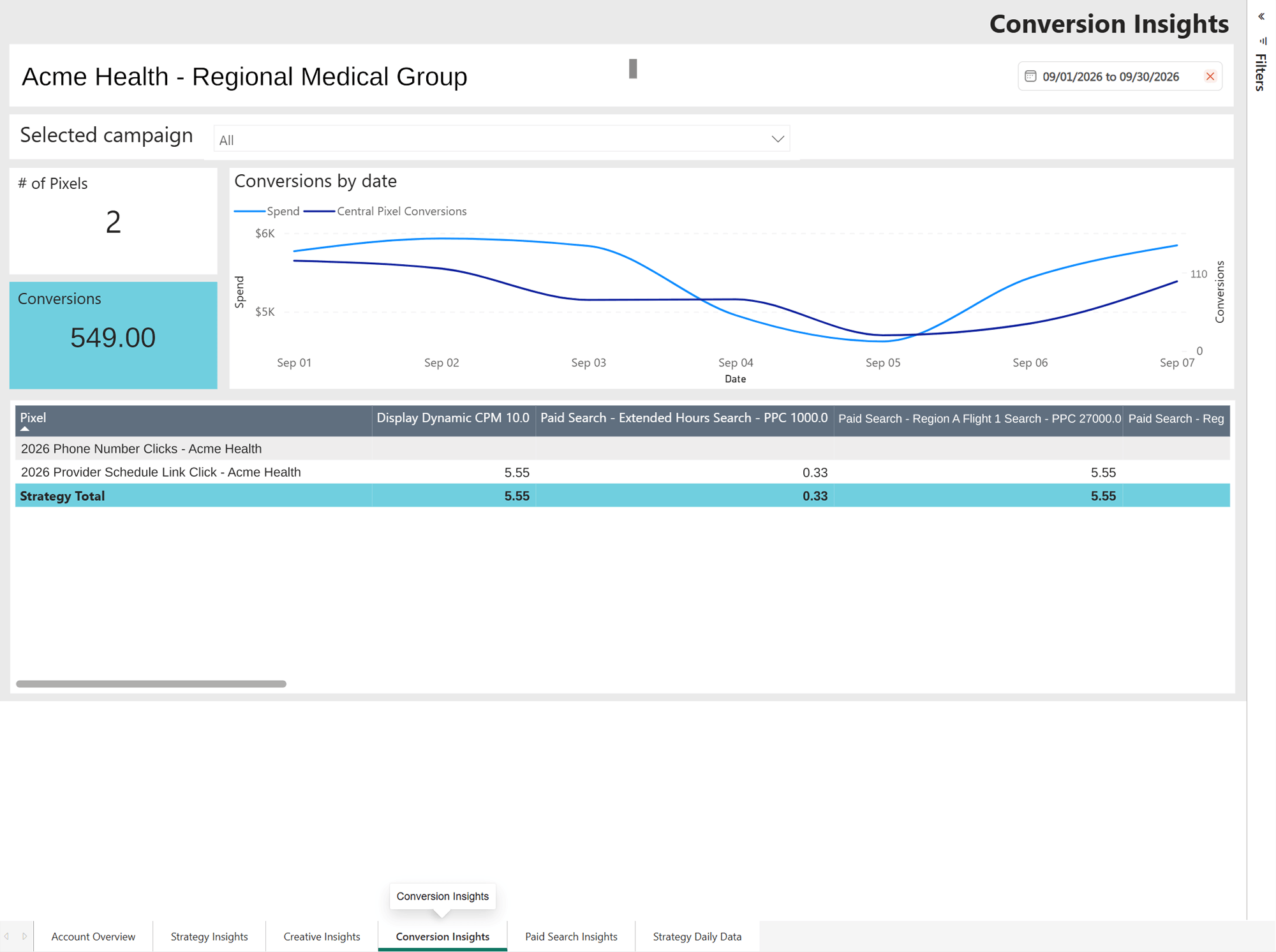Click the Strategy Total row label

[62, 496]
